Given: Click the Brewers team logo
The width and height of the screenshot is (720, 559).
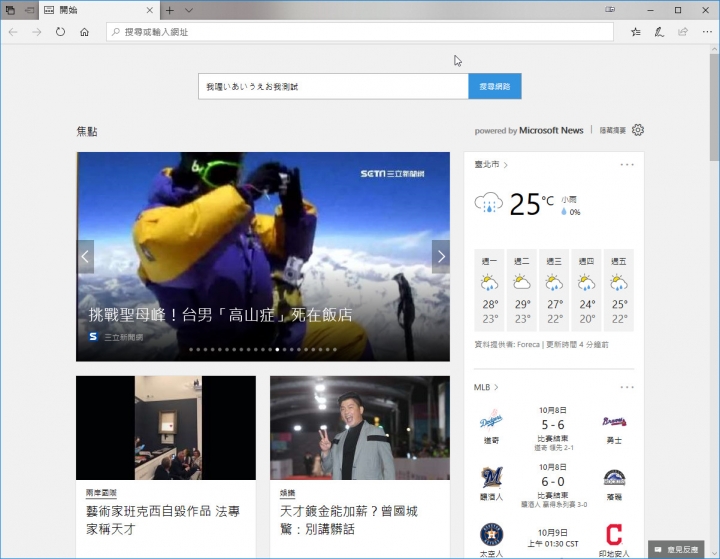Looking at the screenshot, I should click(491, 477).
